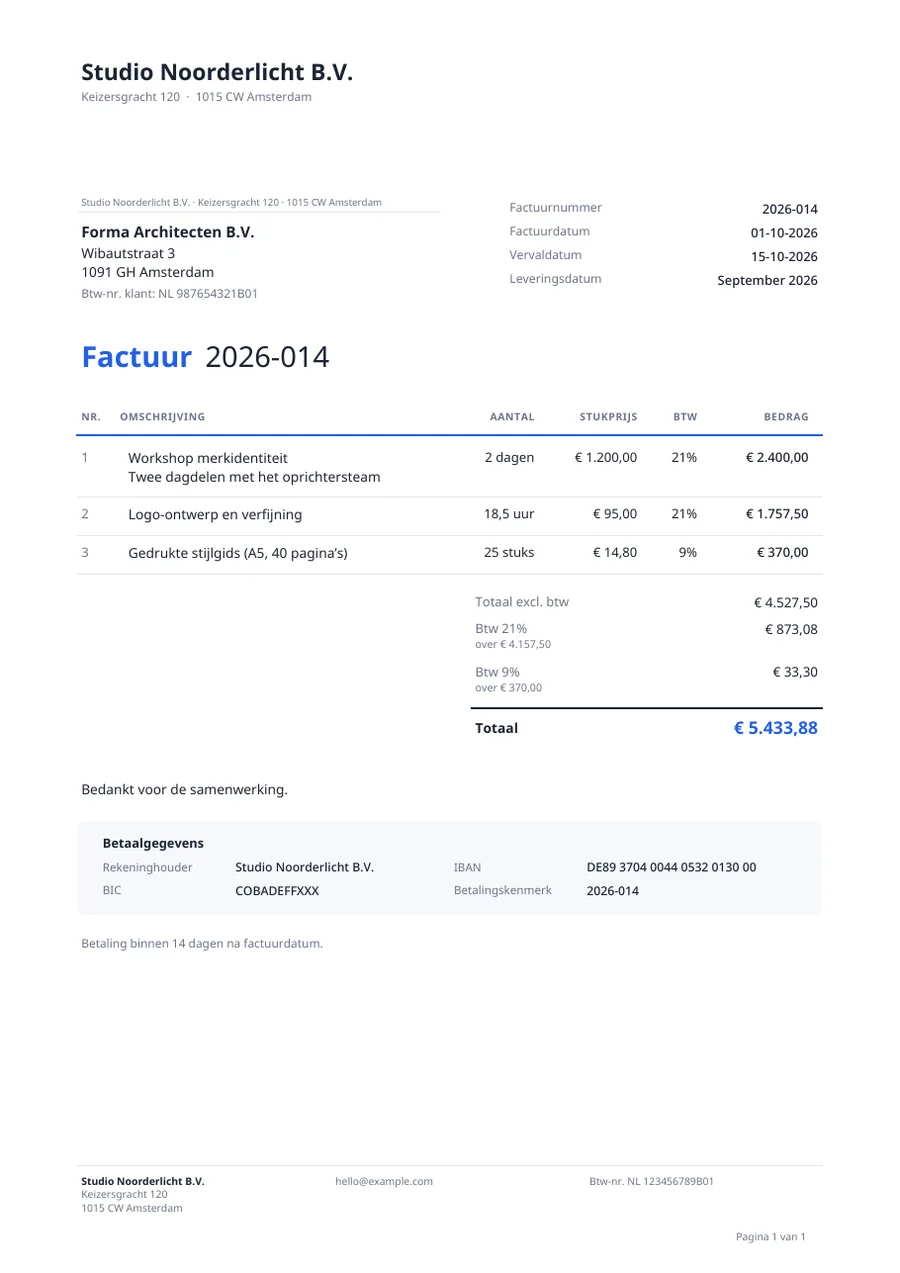
Task: Click the 'Gedrukte stijlgids (A5, 40 pagina's)' description
Action: [238, 553]
